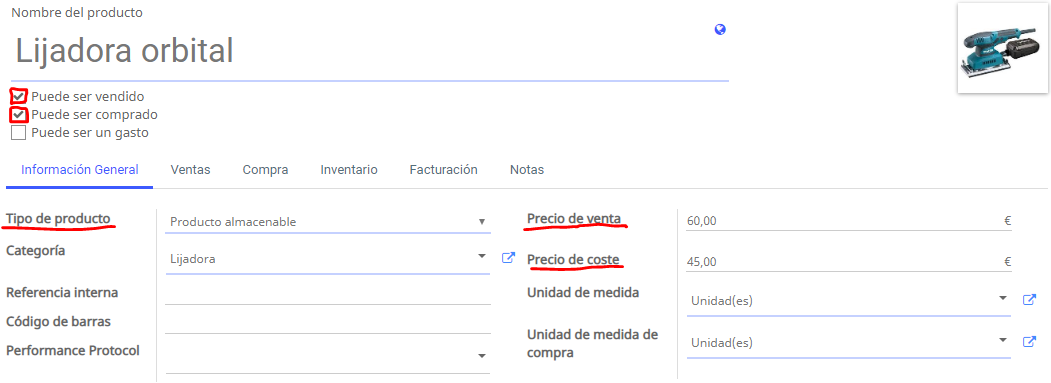Click the Performance Protocol label
This screenshot has height=383, width=1051.
(x=73, y=350)
